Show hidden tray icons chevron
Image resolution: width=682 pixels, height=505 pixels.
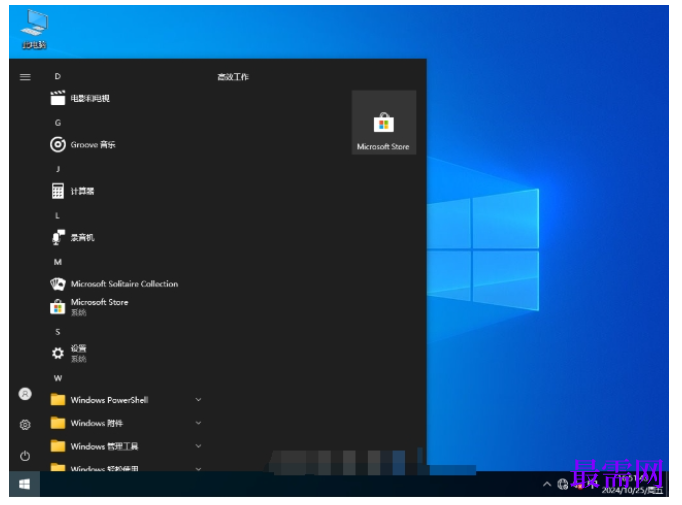547,484
